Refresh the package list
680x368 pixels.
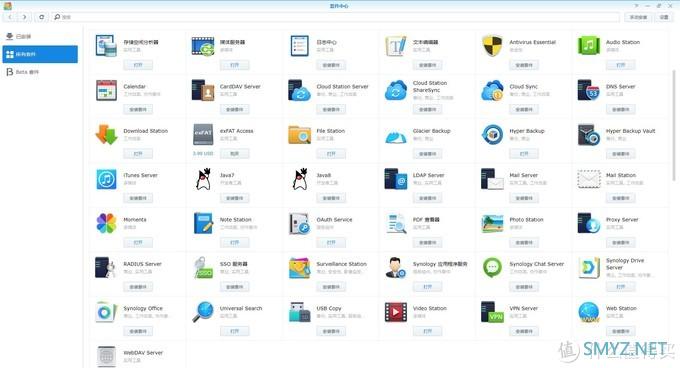pos(42,17)
